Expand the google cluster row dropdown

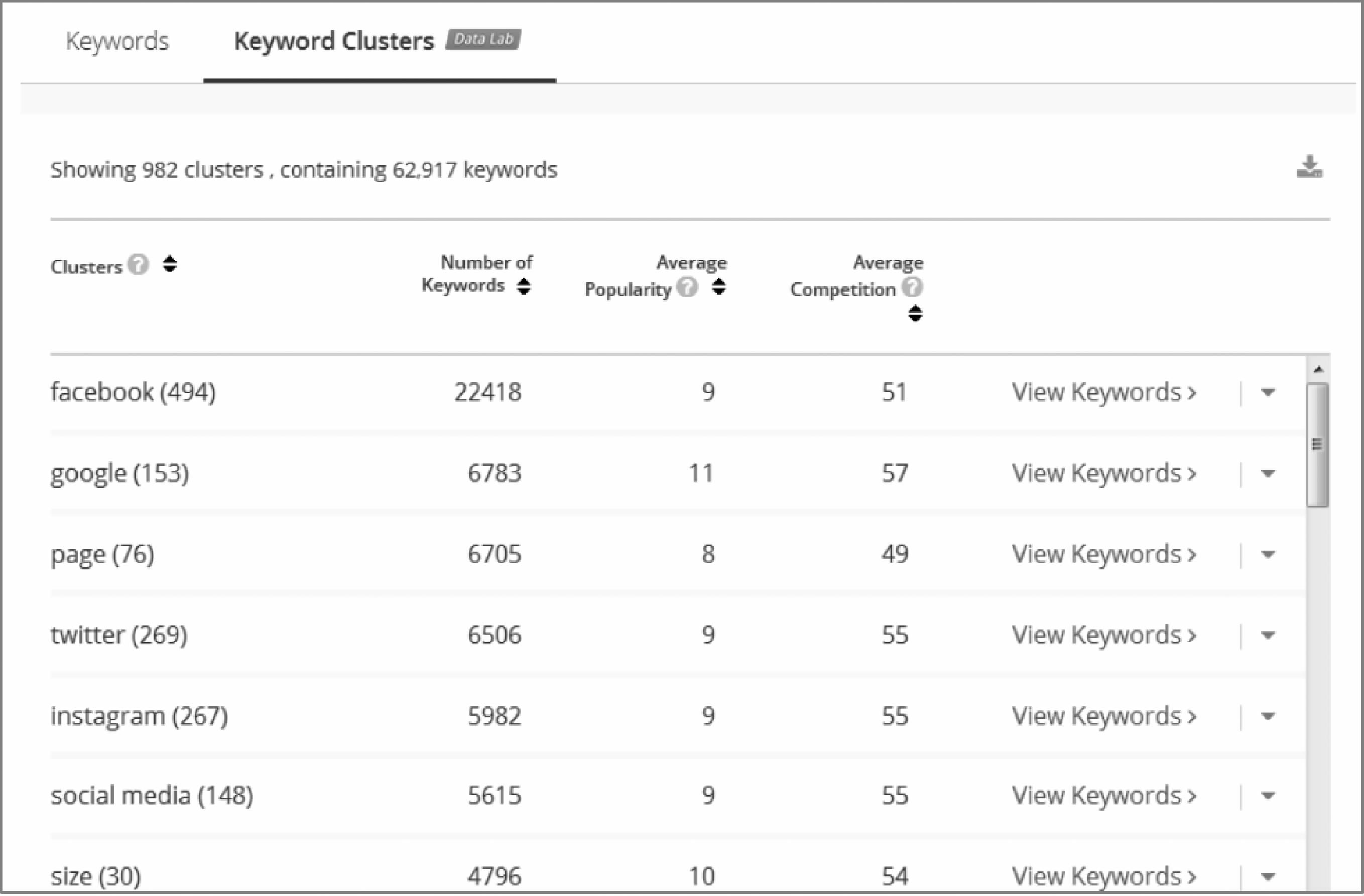click(x=1268, y=473)
